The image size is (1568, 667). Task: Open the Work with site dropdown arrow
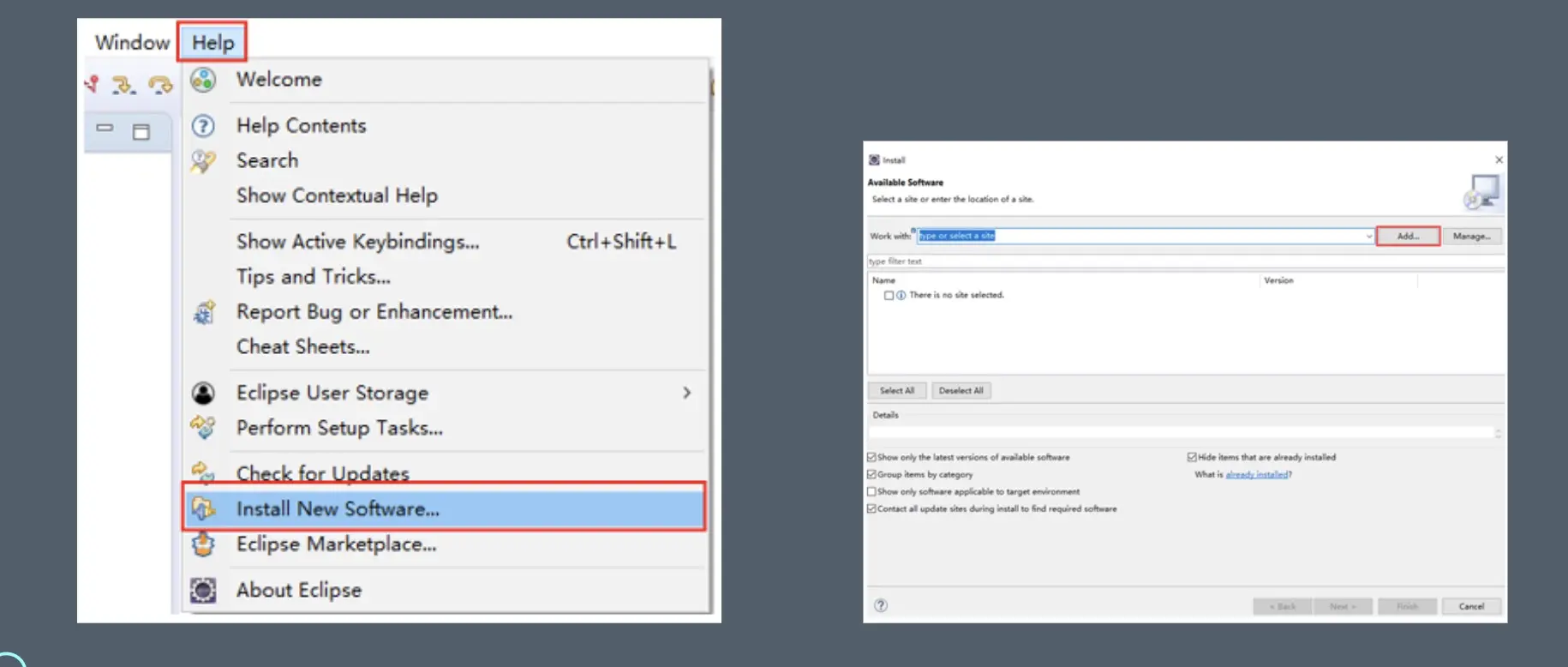[x=1368, y=236]
